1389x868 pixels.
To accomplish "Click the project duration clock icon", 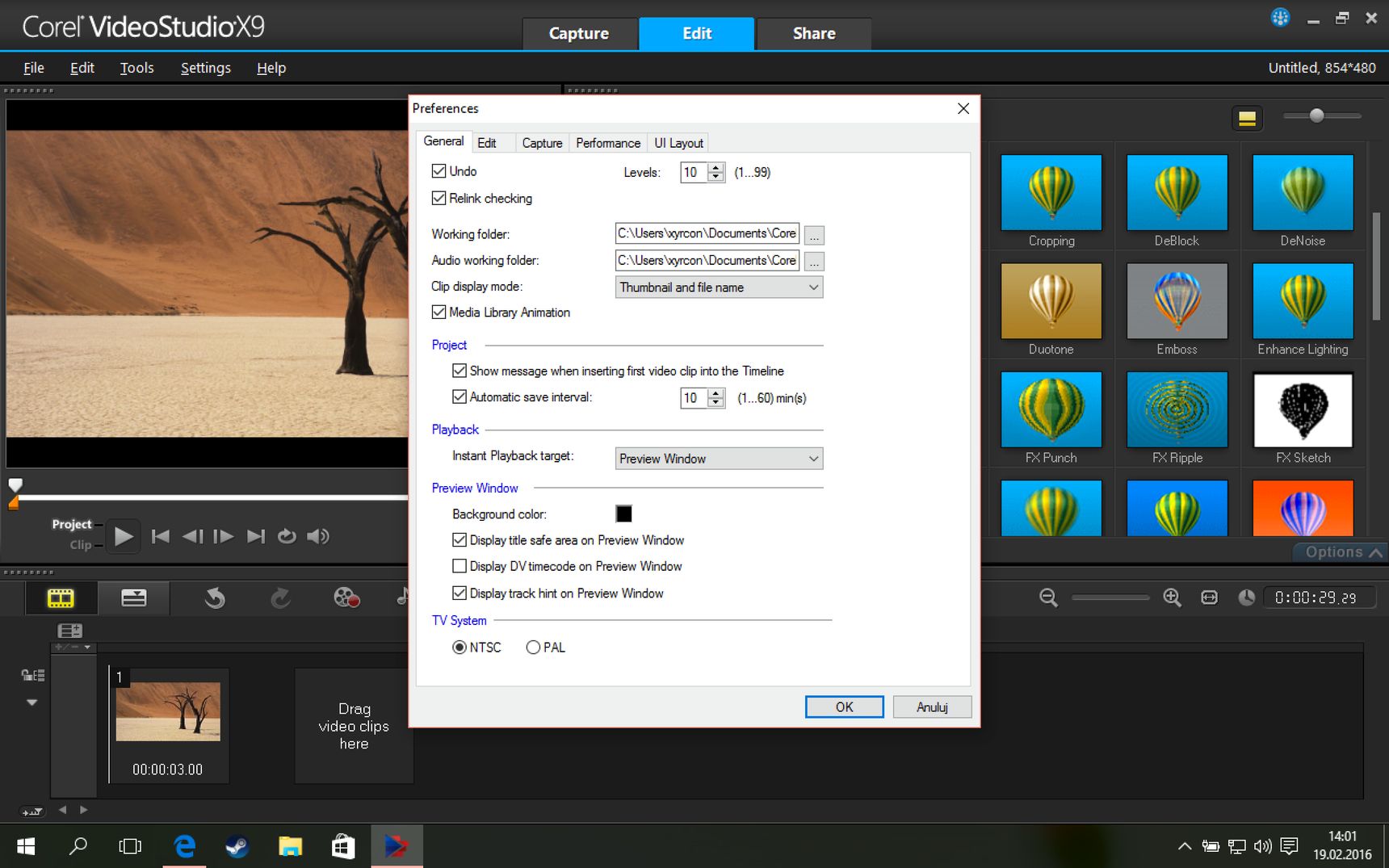I will tap(1247, 598).
